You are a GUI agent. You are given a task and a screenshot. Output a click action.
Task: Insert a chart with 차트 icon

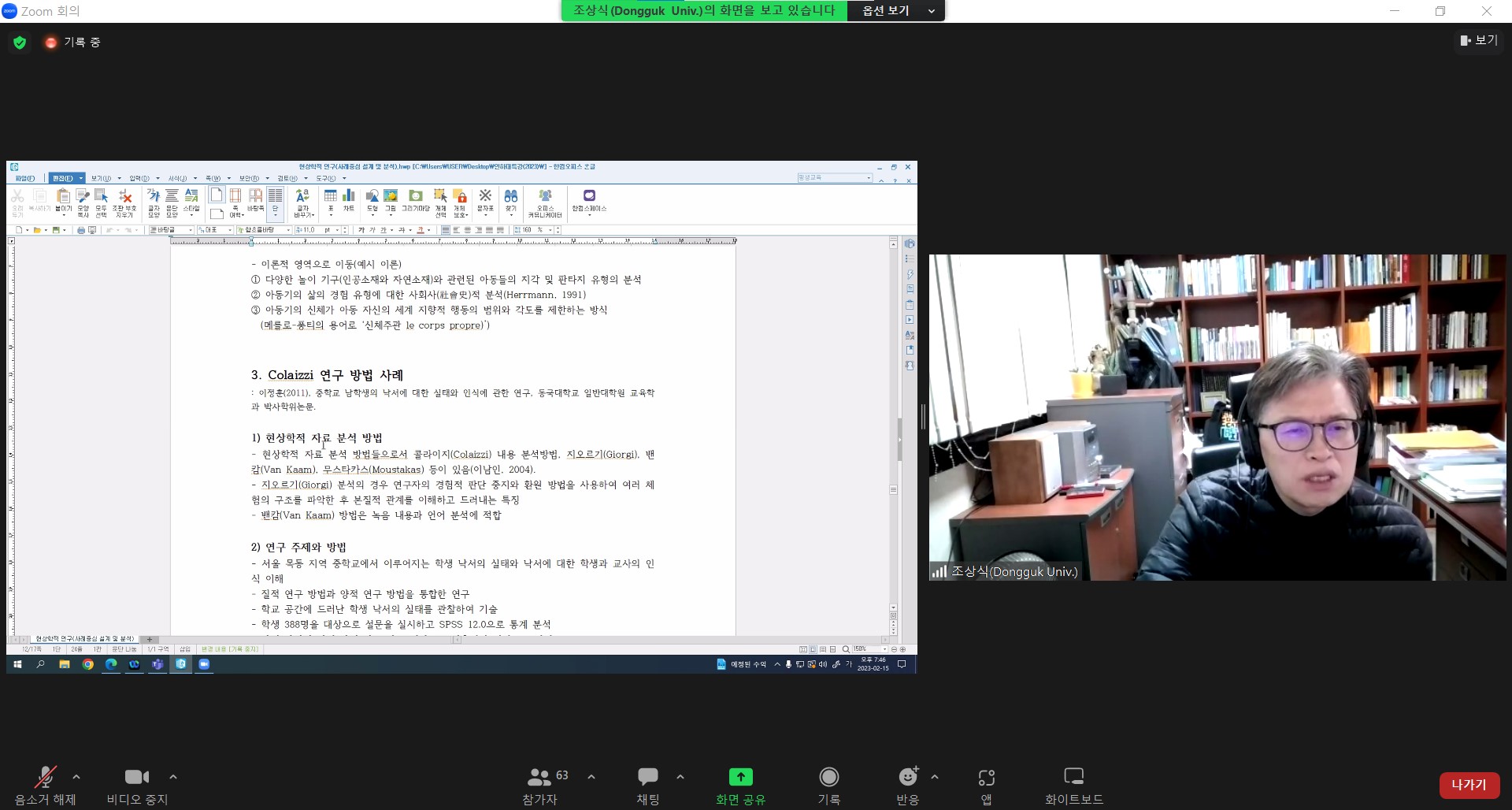click(349, 199)
